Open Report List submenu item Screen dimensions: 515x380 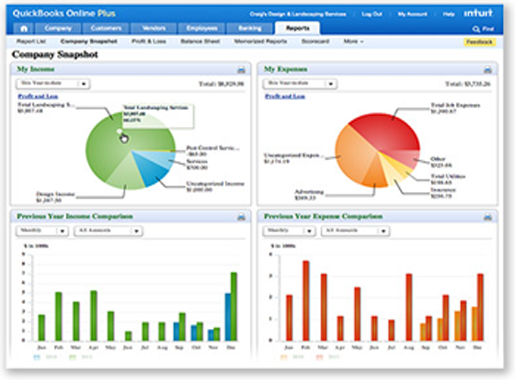click(x=31, y=41)
